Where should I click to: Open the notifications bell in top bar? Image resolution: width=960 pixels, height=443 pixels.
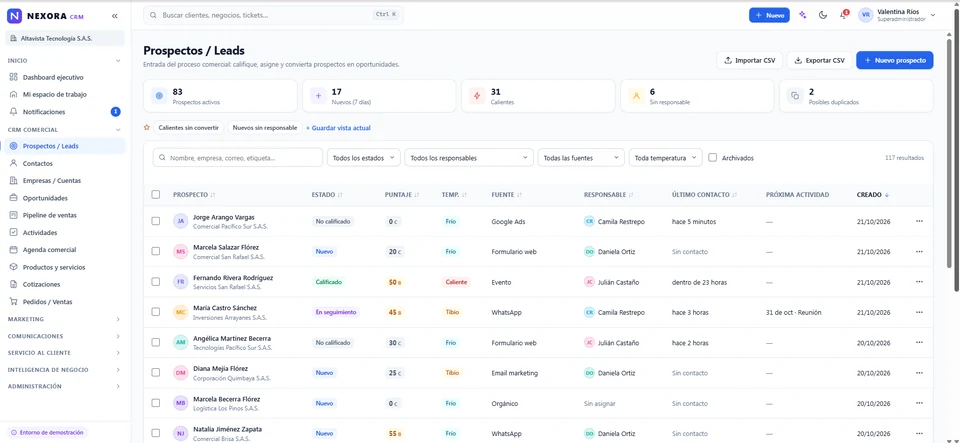pyautogui.click(x=843, y=15)
